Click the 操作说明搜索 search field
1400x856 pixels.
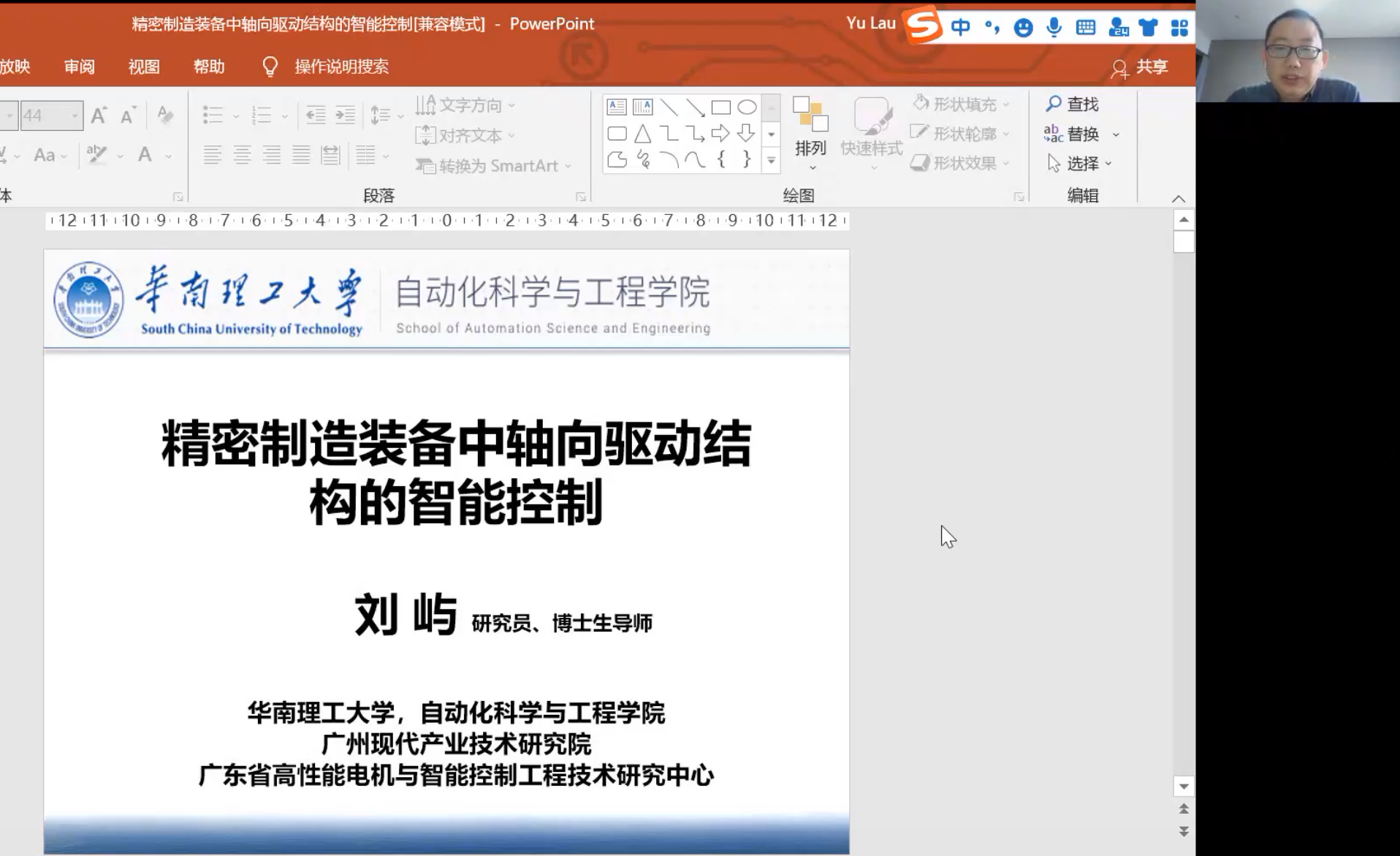pyautogui.click(x=341, y=67)
